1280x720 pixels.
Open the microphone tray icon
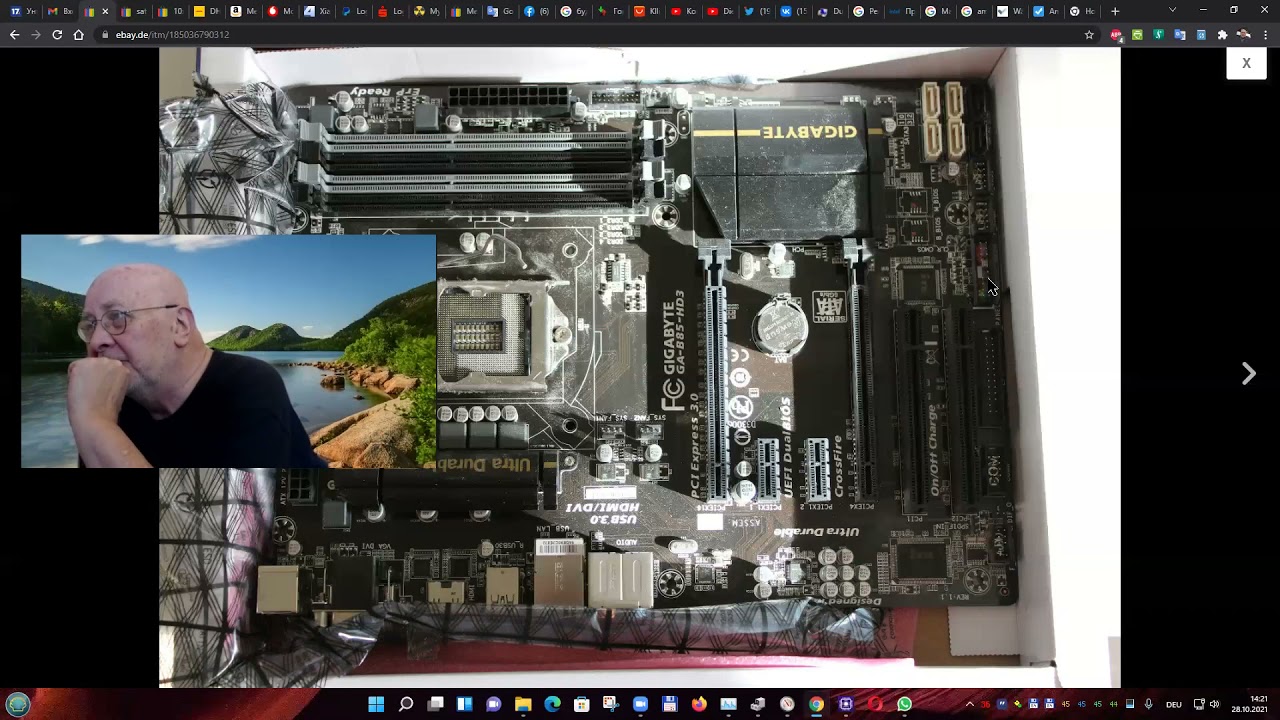click(1148, 704)
